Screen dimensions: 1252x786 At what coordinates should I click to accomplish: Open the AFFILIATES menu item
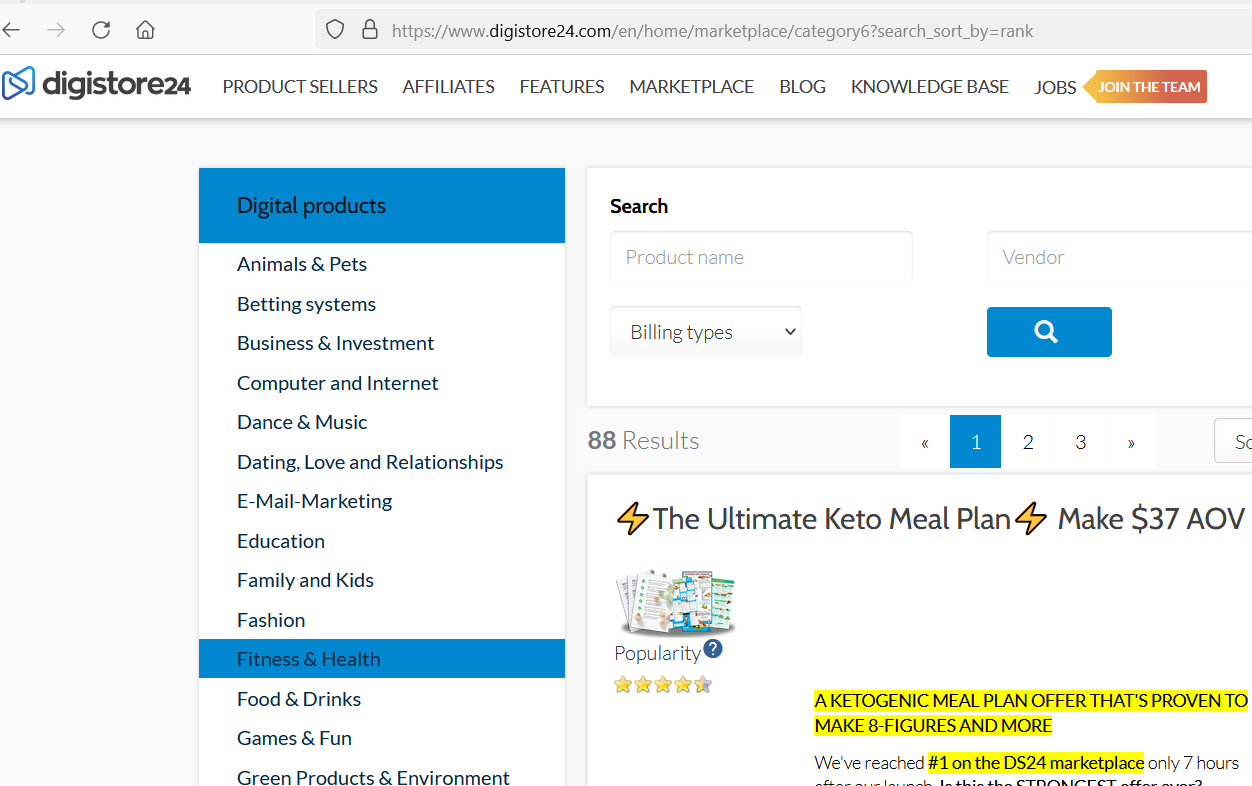448,87
